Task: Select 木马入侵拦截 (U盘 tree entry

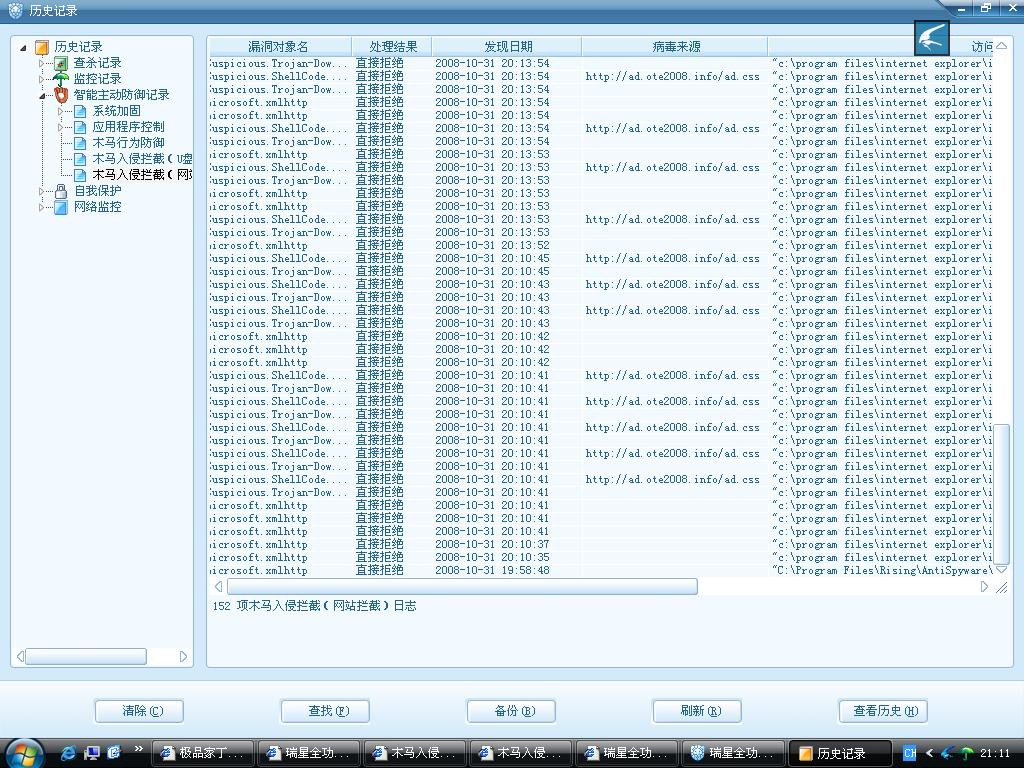Action: [x=142, y=159]
